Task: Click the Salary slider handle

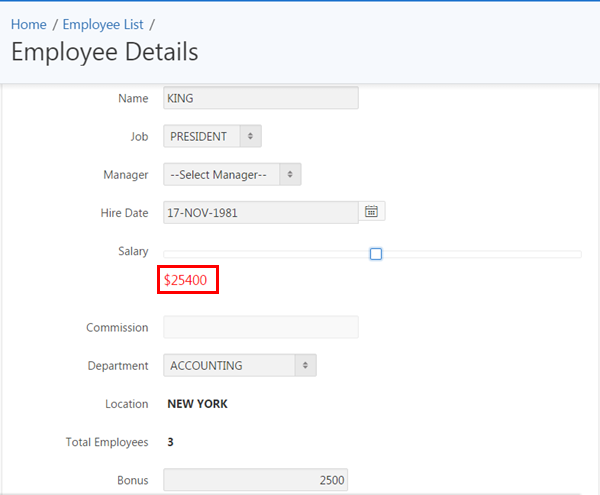Action: 376,254
